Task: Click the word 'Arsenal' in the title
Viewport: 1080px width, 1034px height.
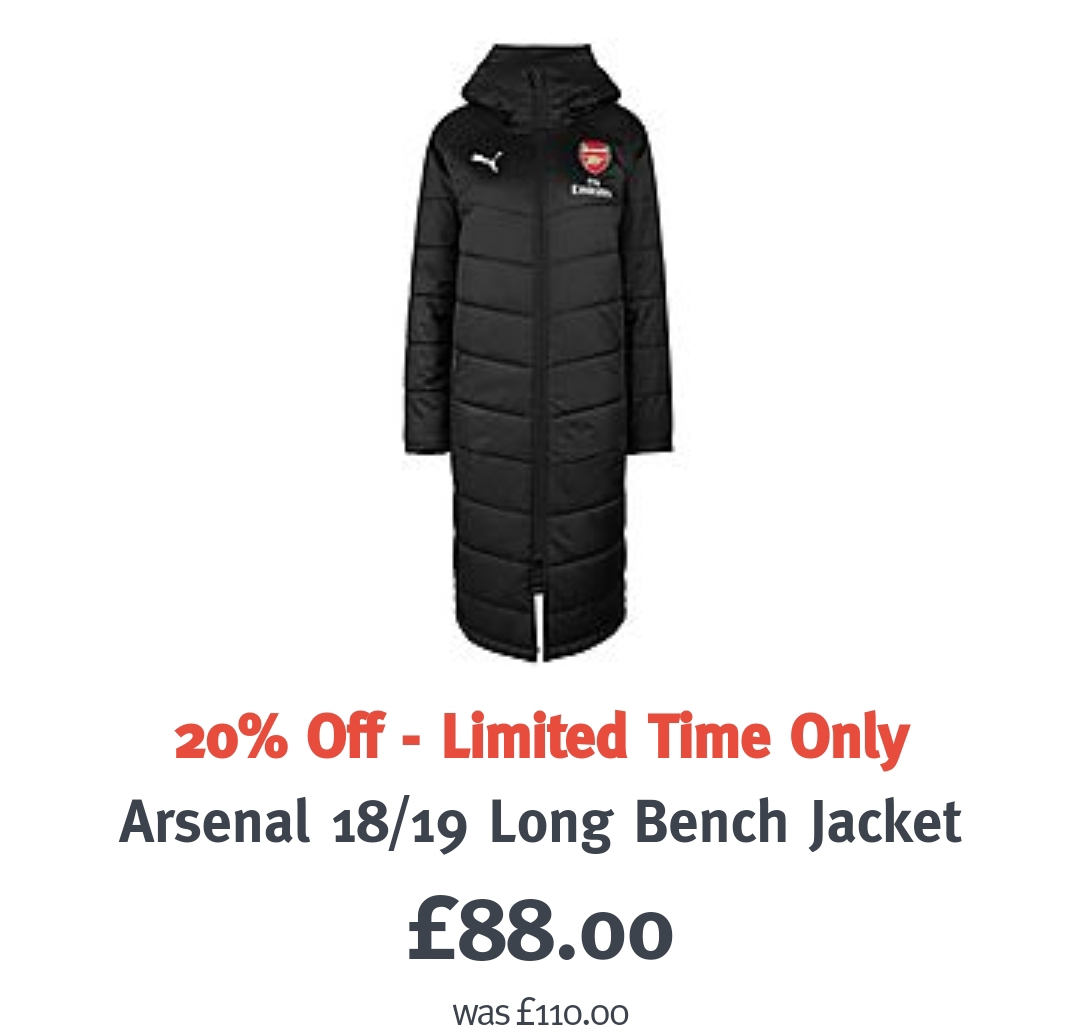Action: (214, 820)
